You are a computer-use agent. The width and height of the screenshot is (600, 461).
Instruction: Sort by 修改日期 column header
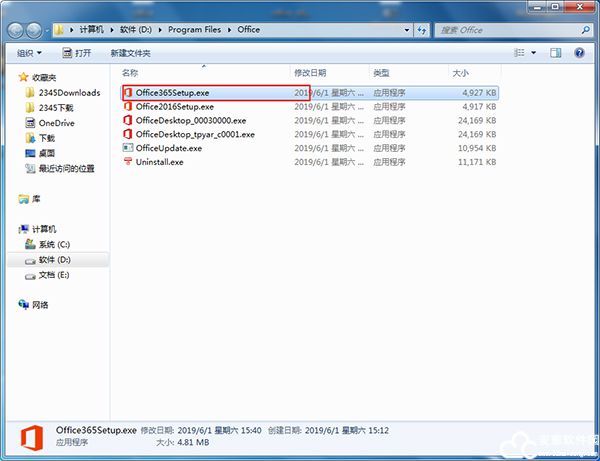click(310, 74)
